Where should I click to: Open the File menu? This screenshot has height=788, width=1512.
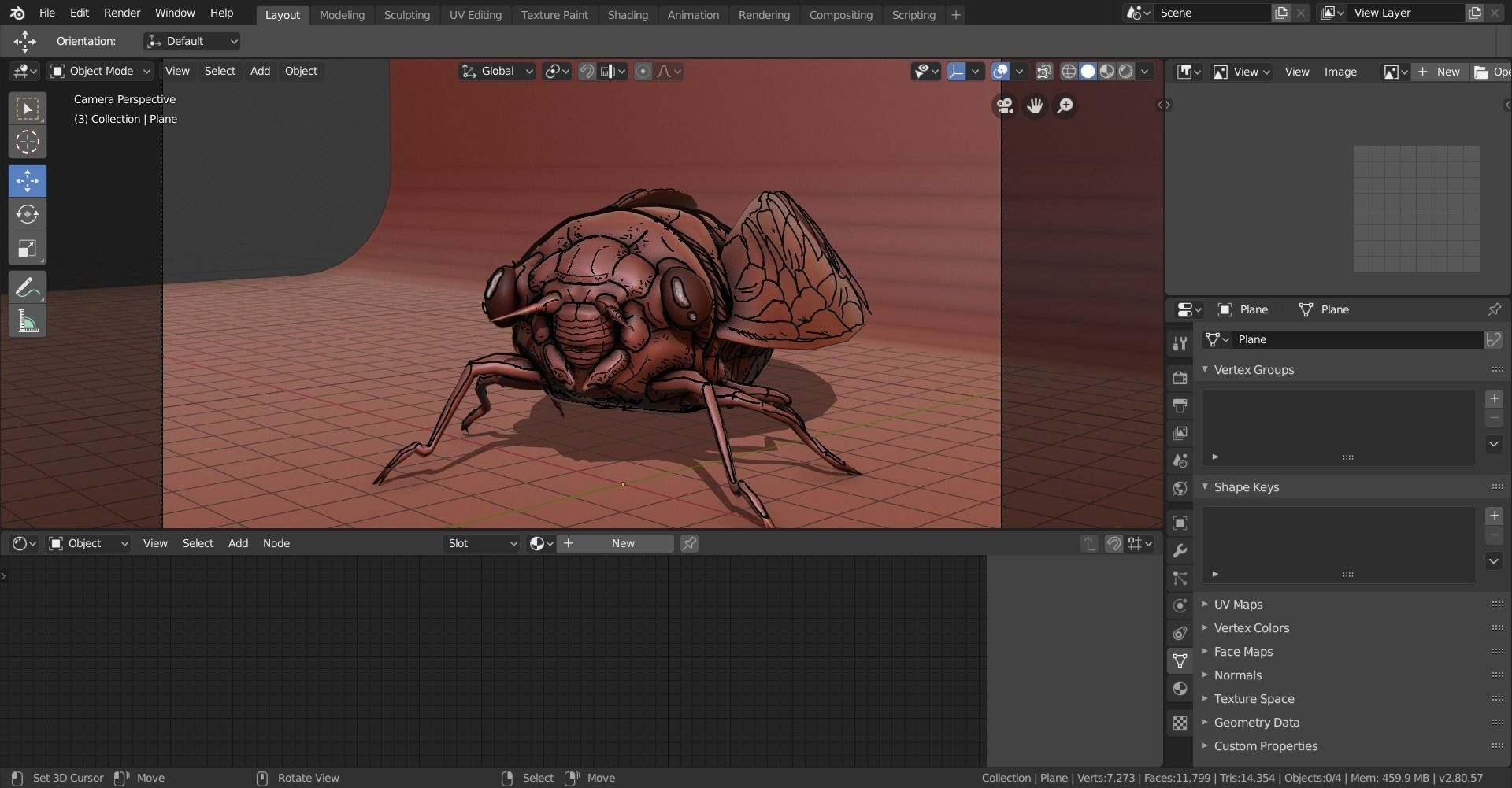(47, 13)
